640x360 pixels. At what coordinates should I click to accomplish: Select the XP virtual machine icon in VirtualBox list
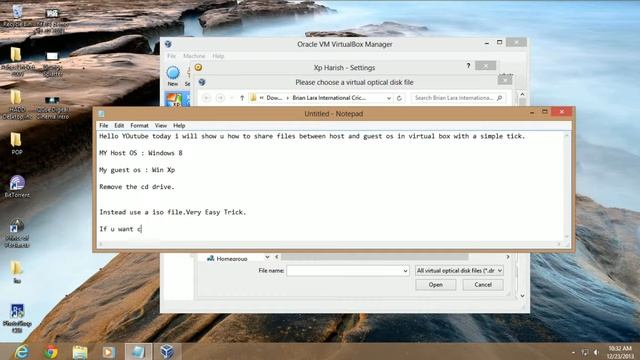[175, 100]
